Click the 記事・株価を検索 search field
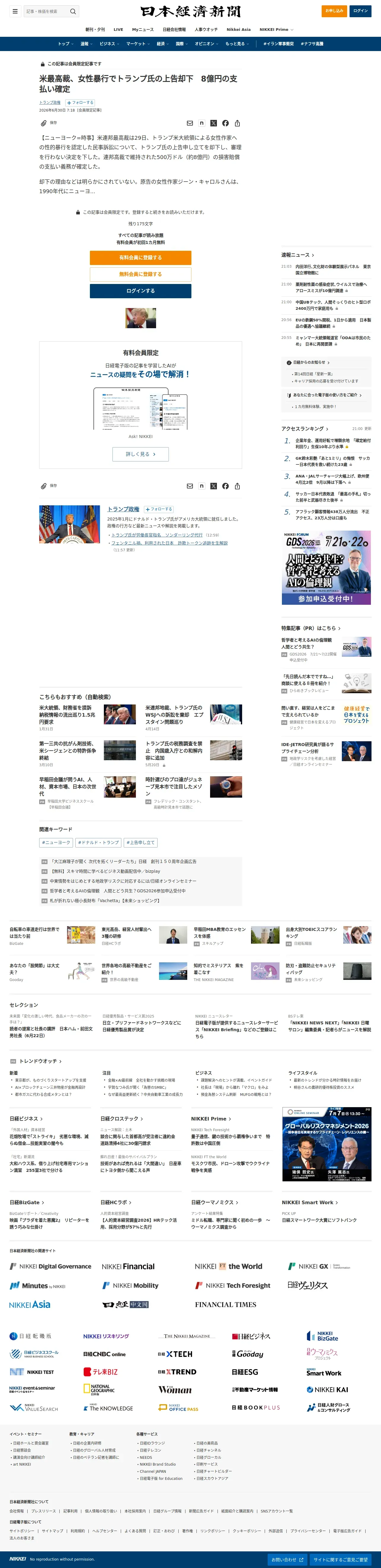Image resolution: width=381 pixels, height=1568 pixels. coord(46,11)
